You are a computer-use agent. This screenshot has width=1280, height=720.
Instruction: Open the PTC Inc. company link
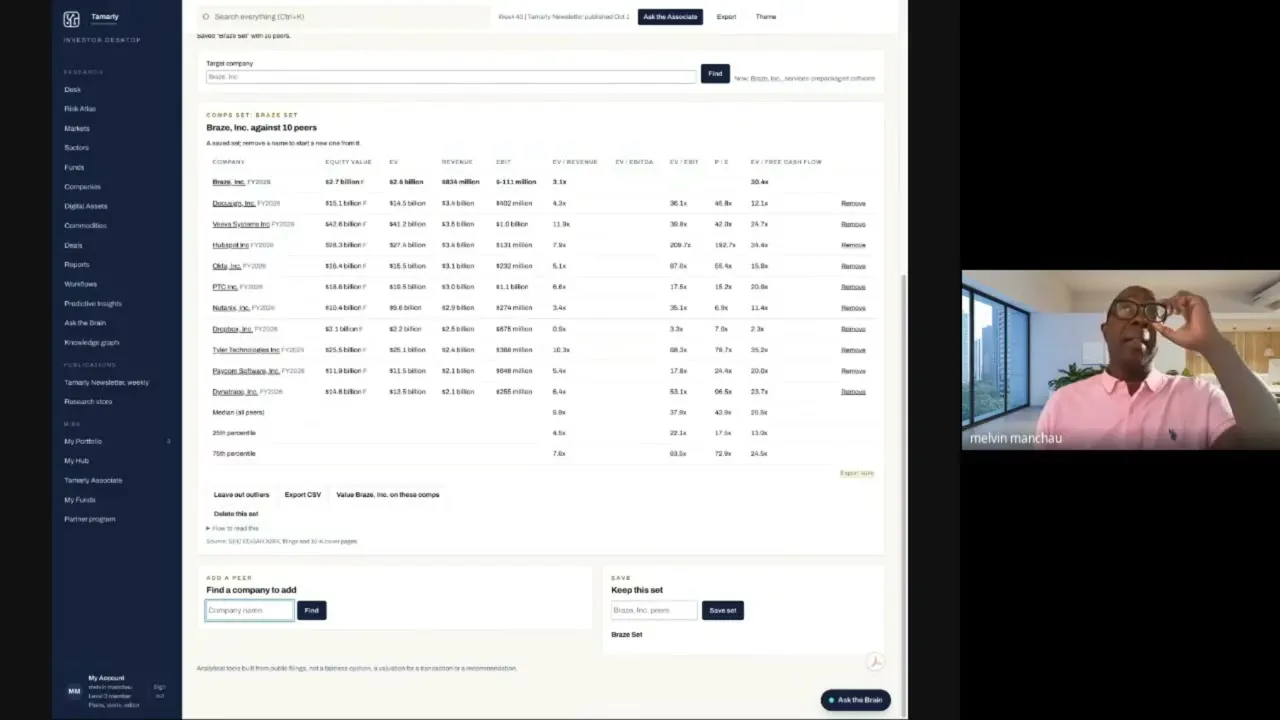(x=225, y=287)
